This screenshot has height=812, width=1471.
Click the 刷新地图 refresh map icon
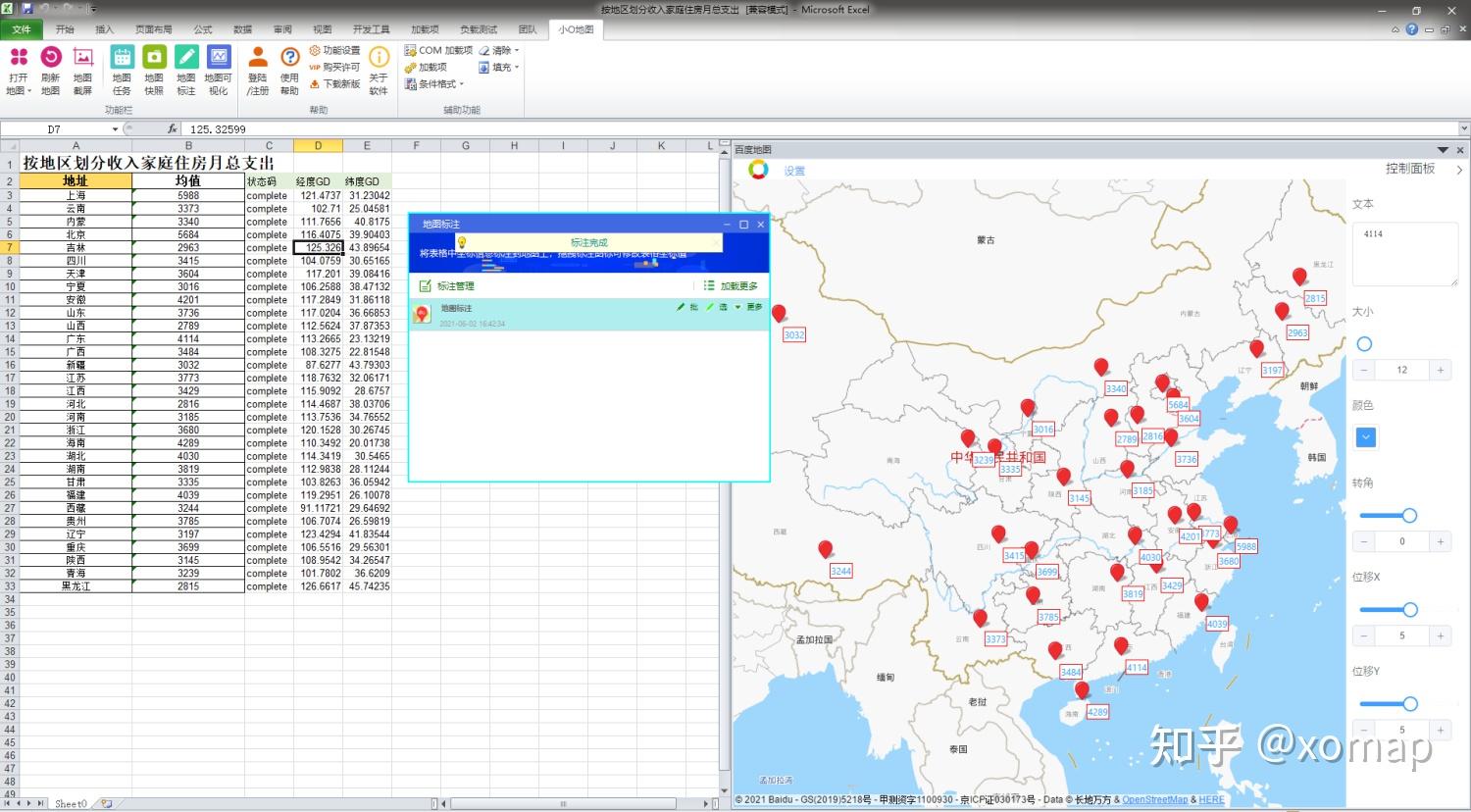(50, 59)
